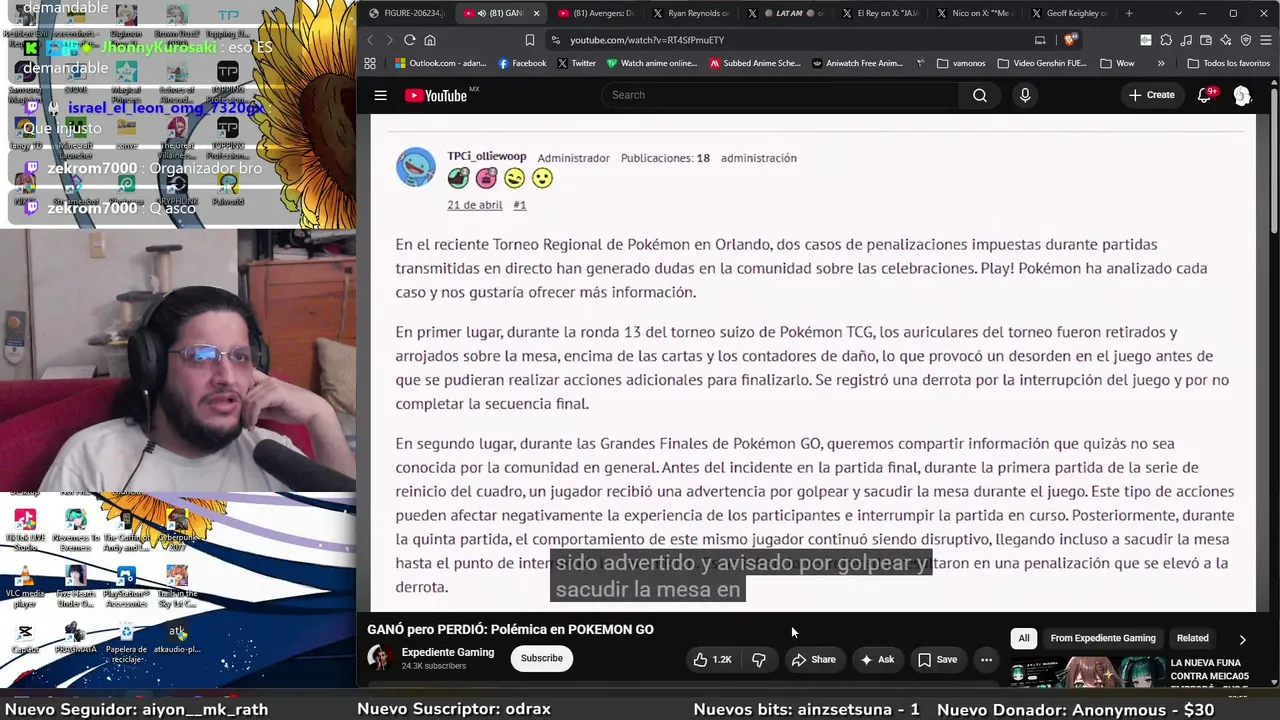Share the video
Image resolution: width=1280 pixels, height=720 pixels.
[813, 659]
